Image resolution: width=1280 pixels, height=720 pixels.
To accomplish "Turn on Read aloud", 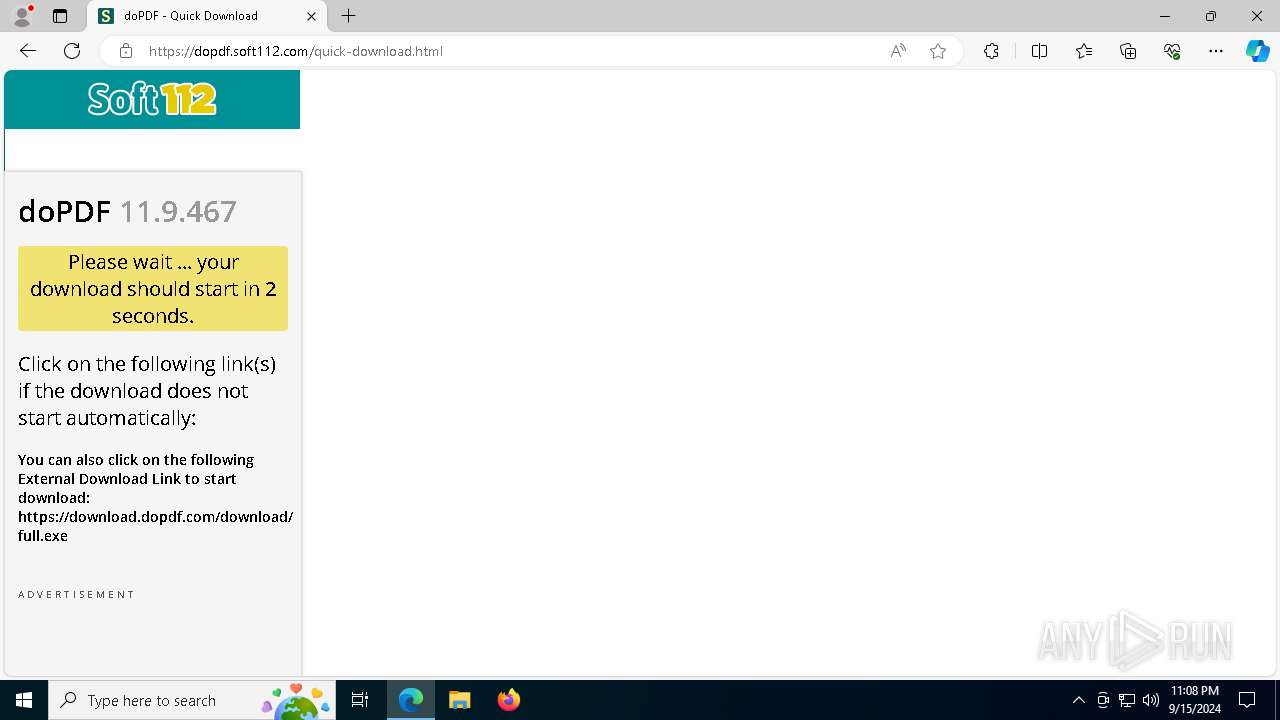I will point(898,51).
